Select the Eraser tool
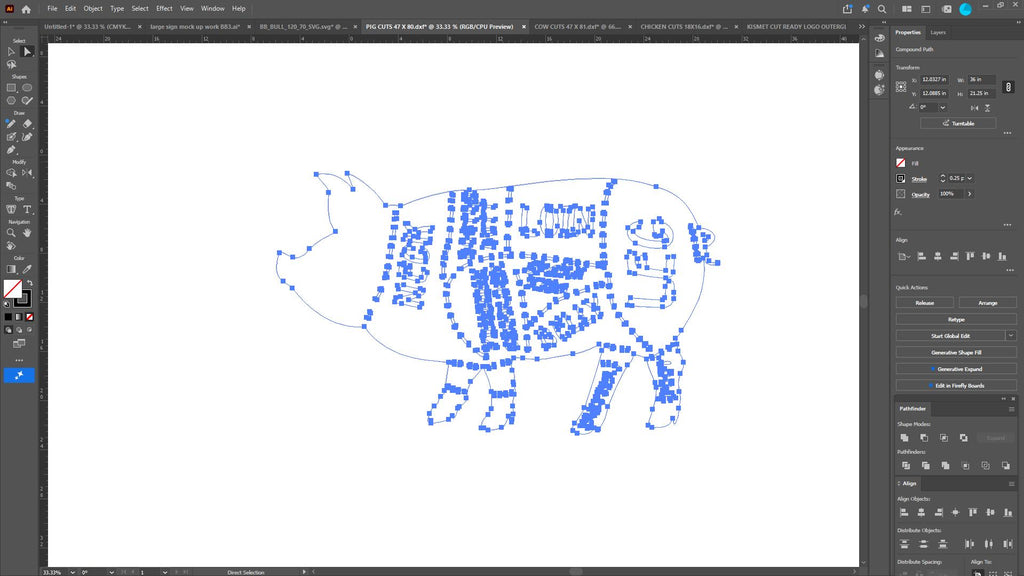This screenshot has width=1024, height=576. click(x=27, y=123)
